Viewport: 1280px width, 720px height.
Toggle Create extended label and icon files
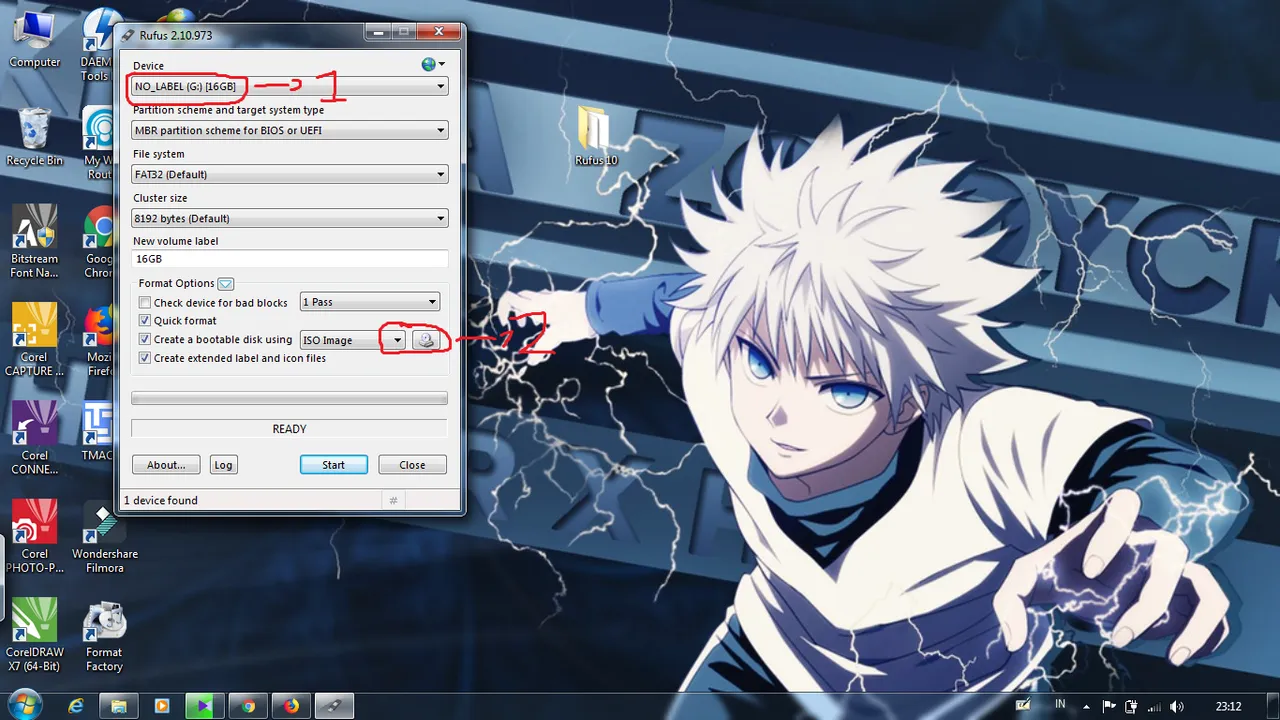[x=145, y=358]
